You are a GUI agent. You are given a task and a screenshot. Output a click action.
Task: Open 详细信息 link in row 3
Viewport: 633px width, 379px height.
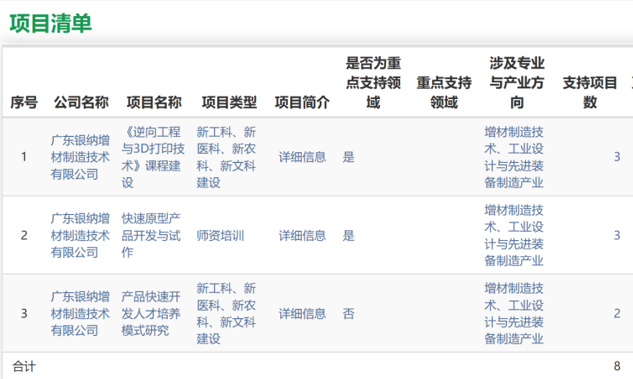coord(302,314)
